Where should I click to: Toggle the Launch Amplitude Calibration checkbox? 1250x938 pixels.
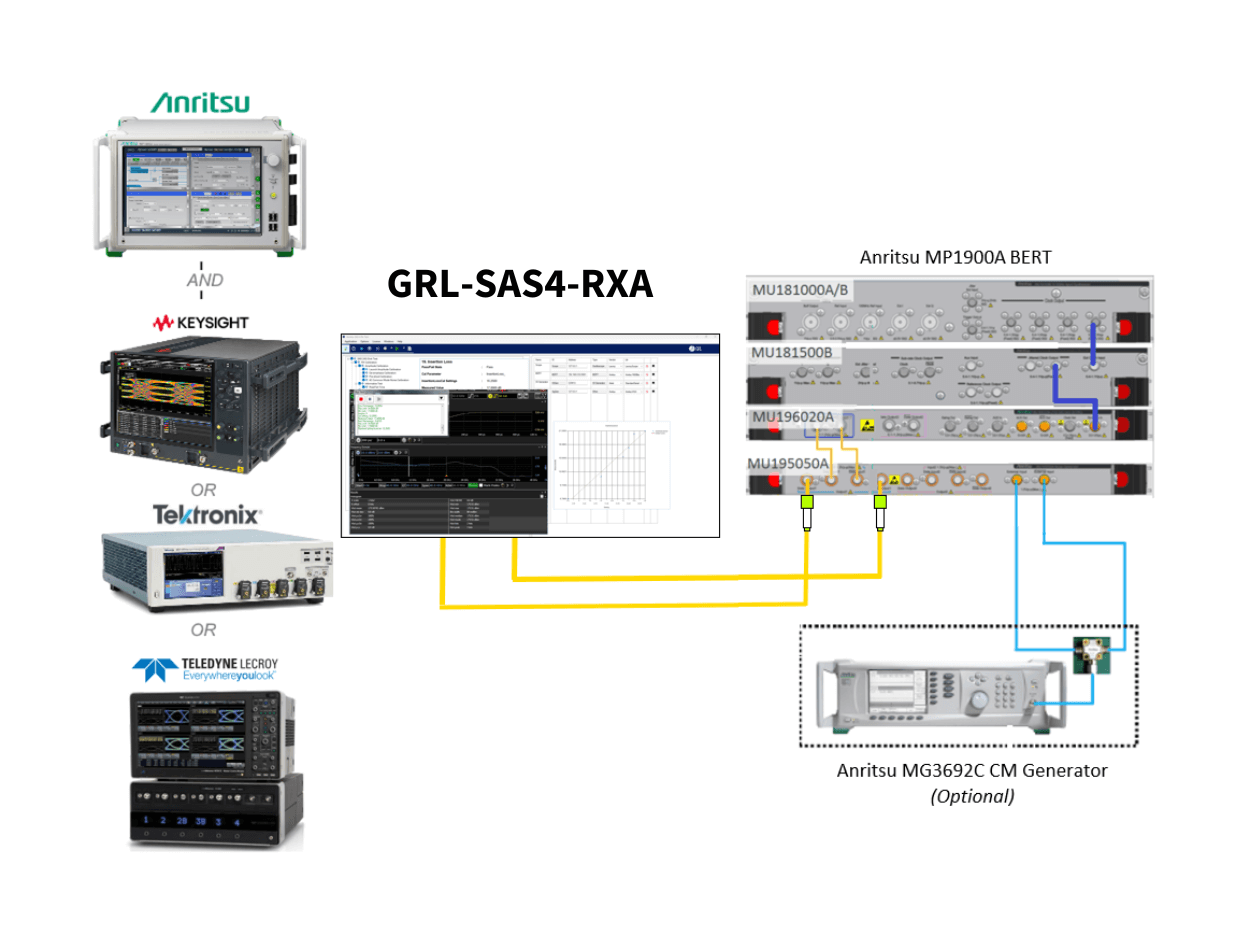pyautogui.click(x=363, y=369)
